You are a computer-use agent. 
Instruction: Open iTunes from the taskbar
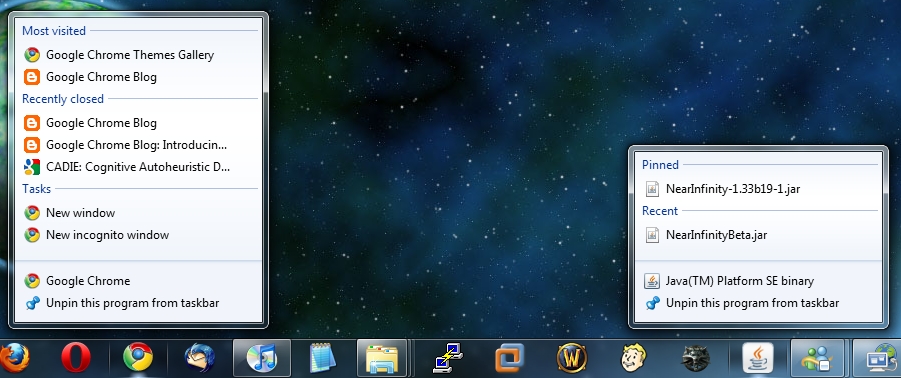(x=261, y=358)
